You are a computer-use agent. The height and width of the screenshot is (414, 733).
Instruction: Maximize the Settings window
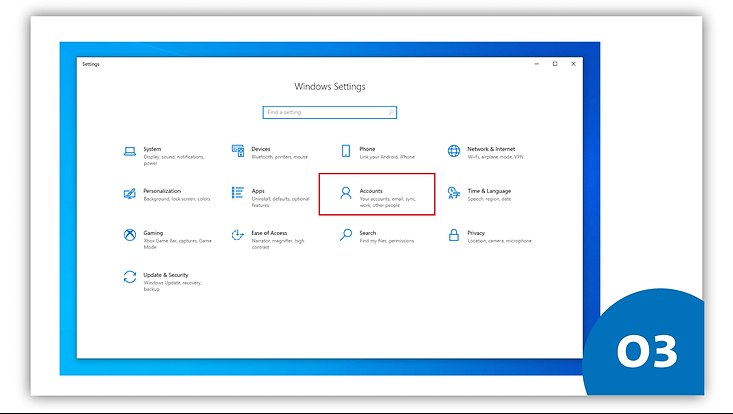click(x=555, y=64)
